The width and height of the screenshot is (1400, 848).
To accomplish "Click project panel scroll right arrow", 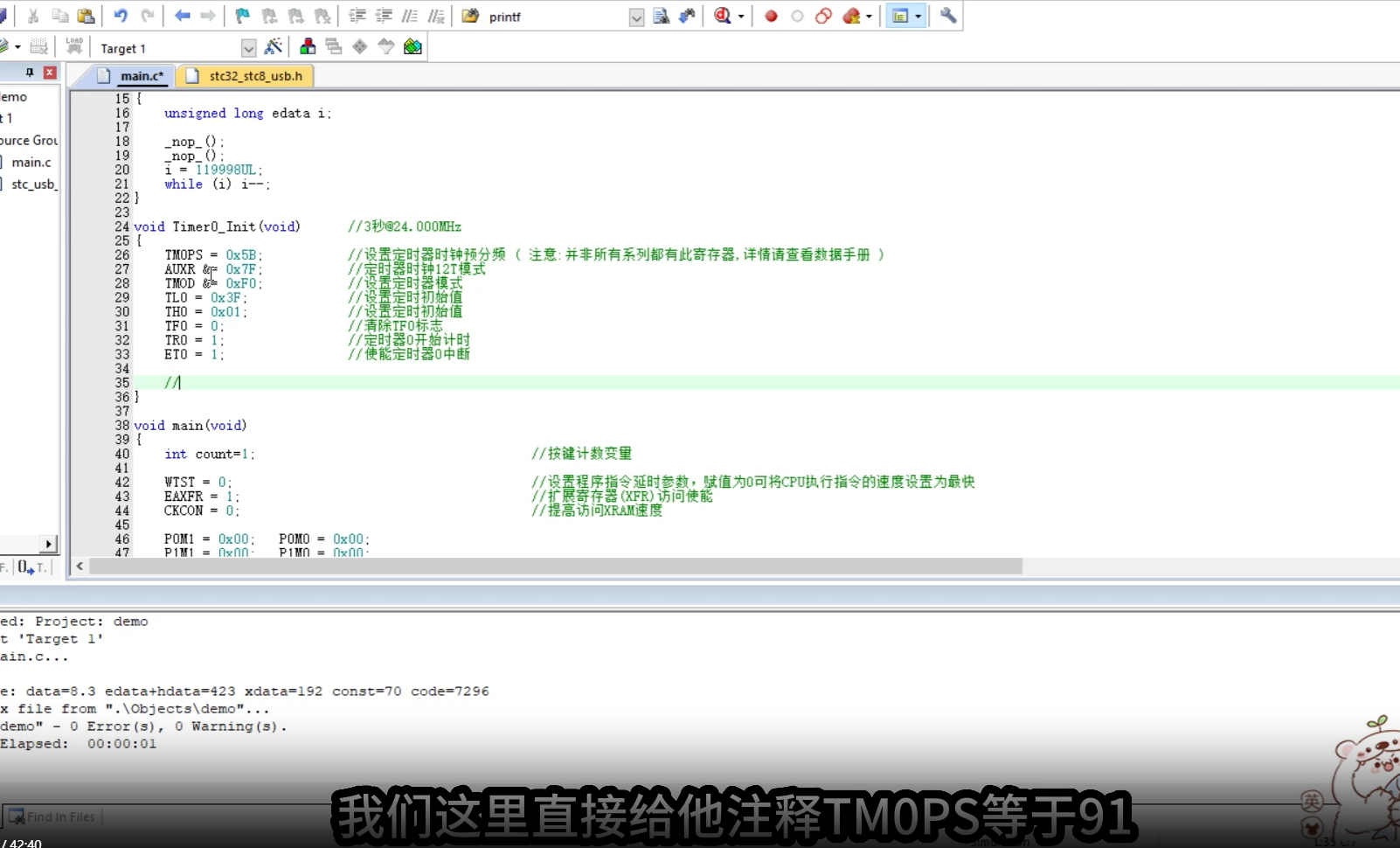I will [x=50, y=544].
